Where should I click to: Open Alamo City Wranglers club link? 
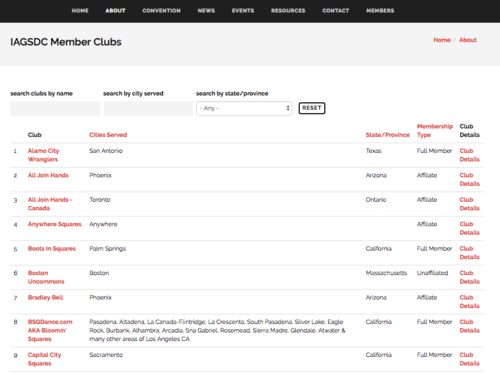(43, 155)
